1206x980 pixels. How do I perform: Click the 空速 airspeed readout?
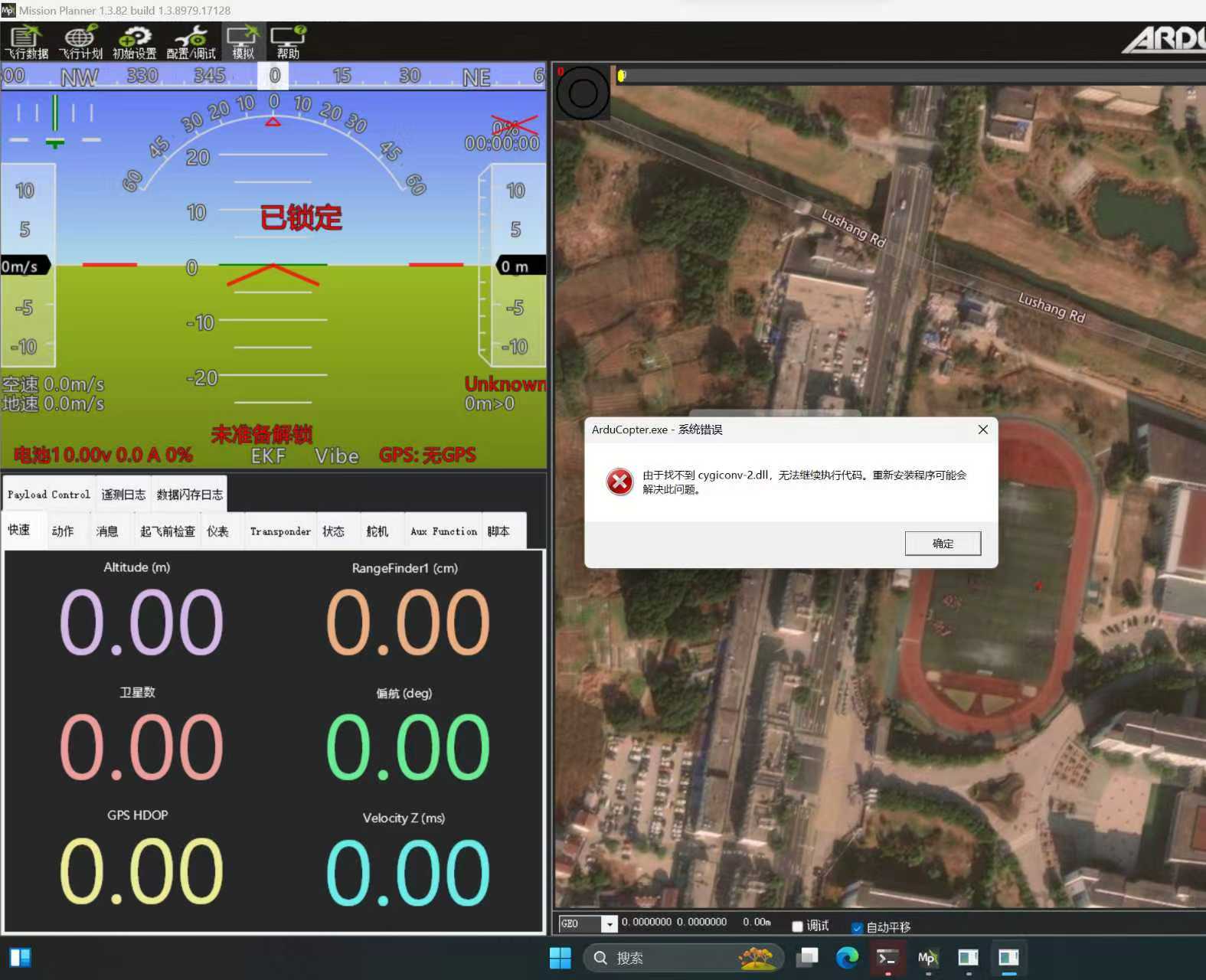[x=53, y=384]
